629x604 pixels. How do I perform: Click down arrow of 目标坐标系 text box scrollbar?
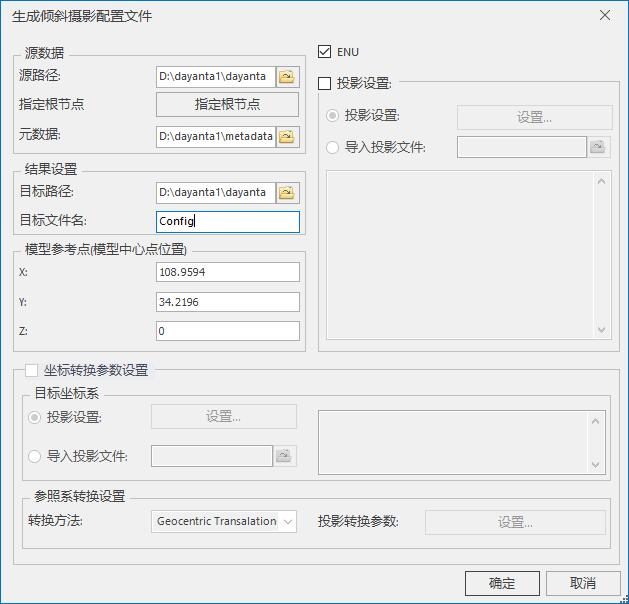596,464
